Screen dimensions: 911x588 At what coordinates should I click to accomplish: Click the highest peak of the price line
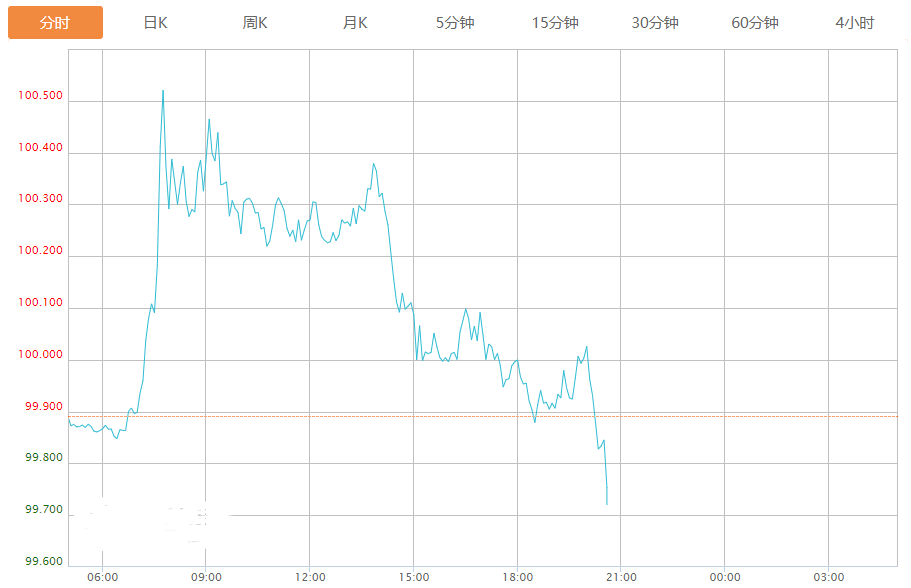163,91
